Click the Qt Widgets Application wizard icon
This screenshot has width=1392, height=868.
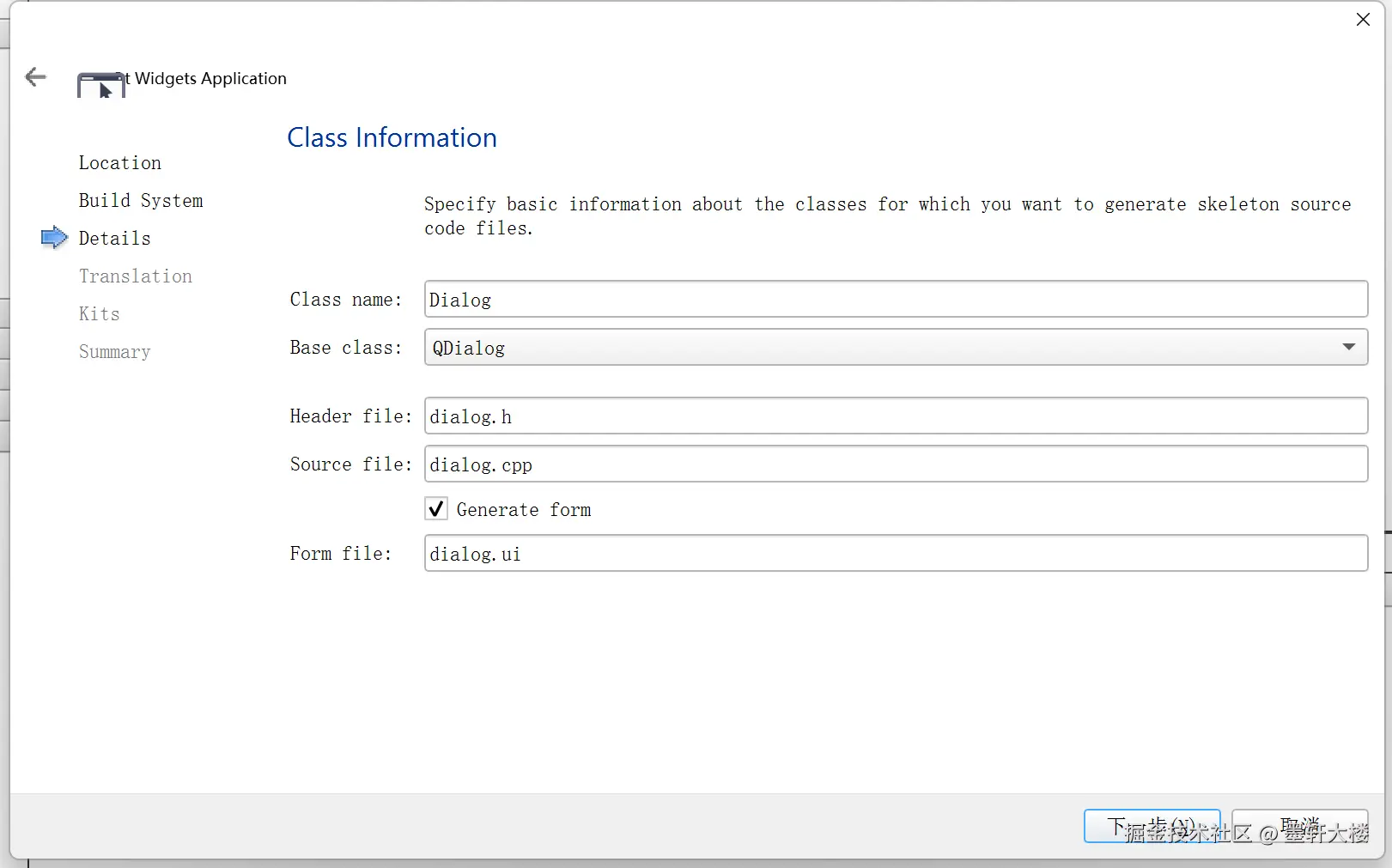(x=101, y=84)
